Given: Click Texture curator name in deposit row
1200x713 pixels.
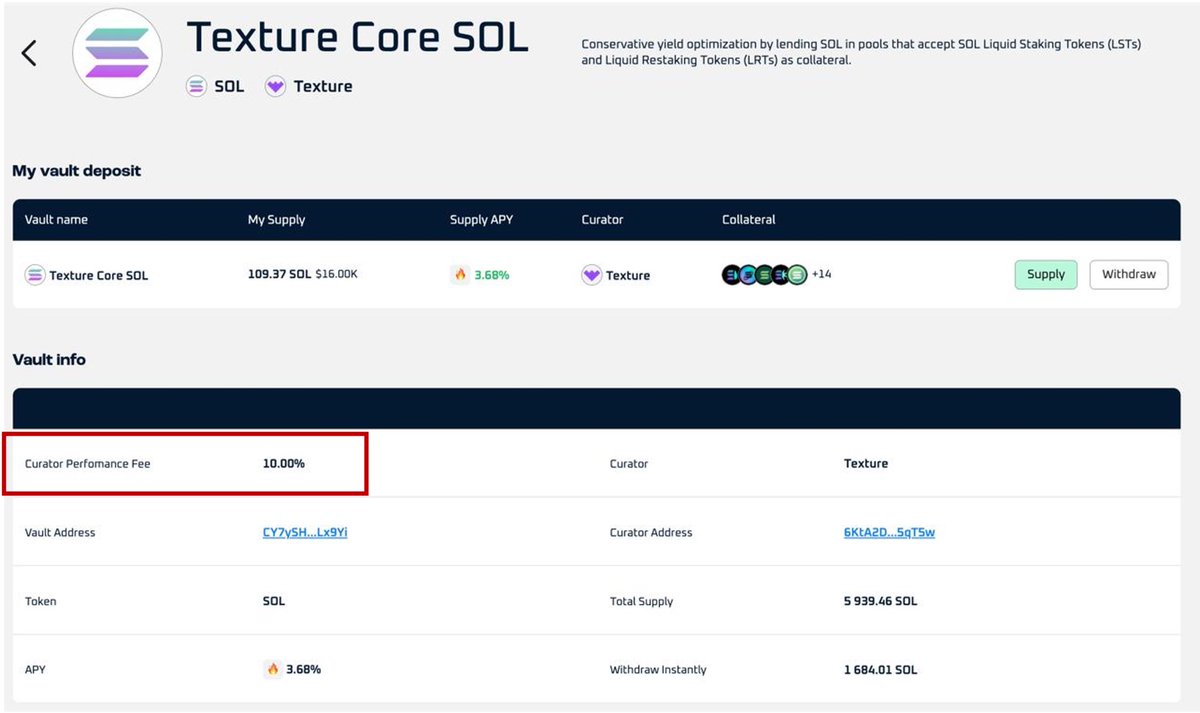Looking at the screenshot, I should 628,276.
